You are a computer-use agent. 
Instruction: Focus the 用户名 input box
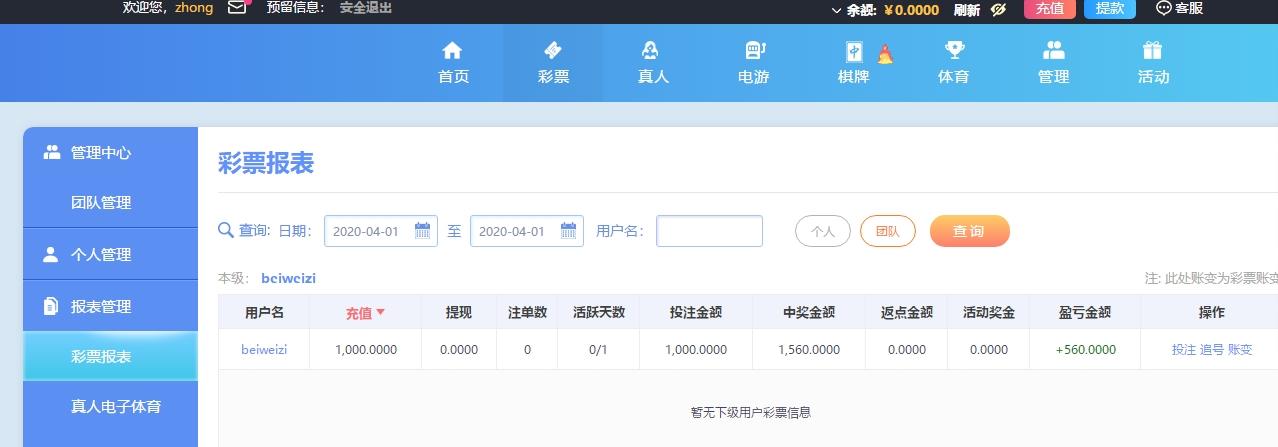click(x=709, y=231)
